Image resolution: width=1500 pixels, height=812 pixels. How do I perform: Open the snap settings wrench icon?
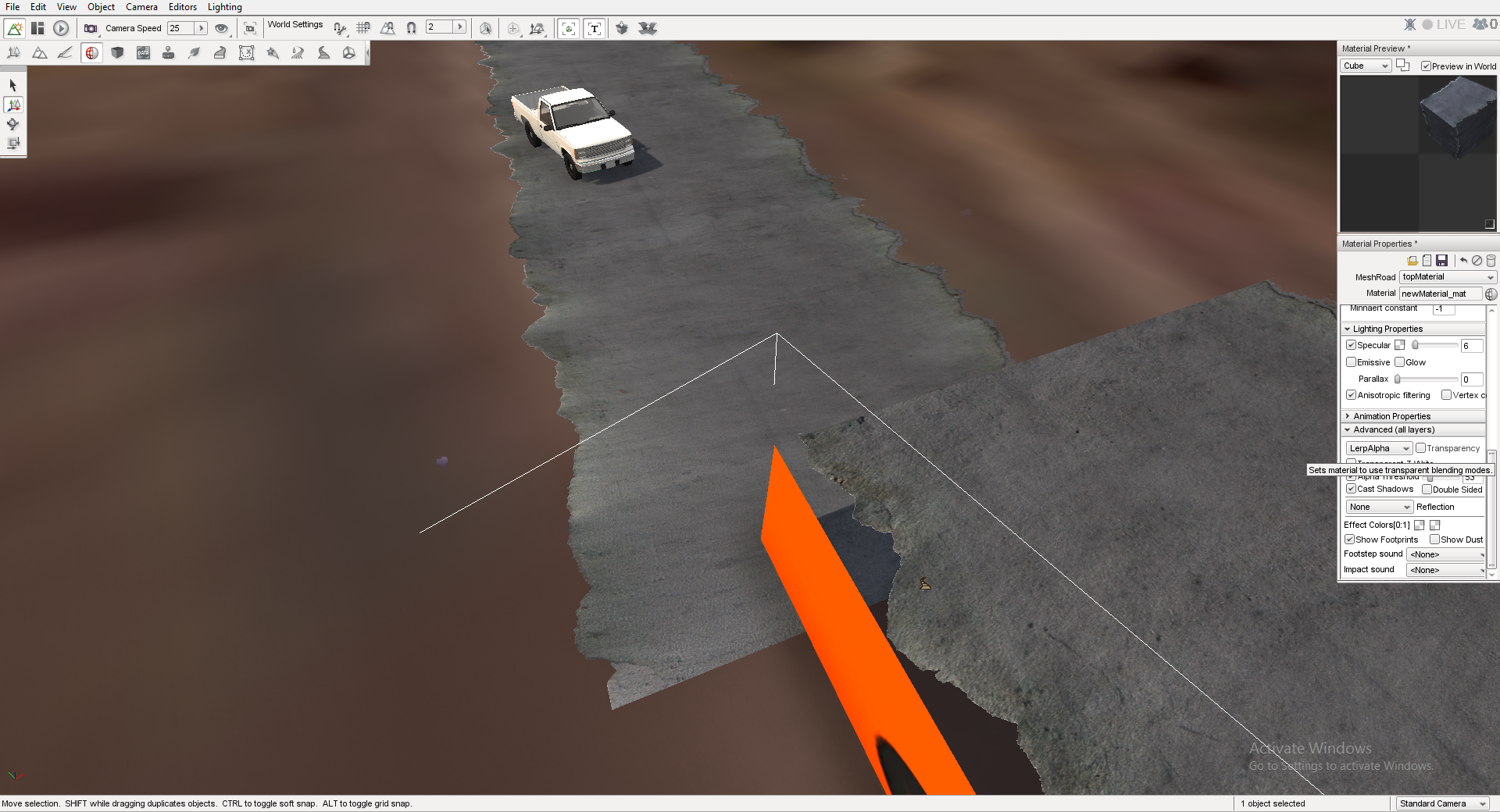pos(340,28)
